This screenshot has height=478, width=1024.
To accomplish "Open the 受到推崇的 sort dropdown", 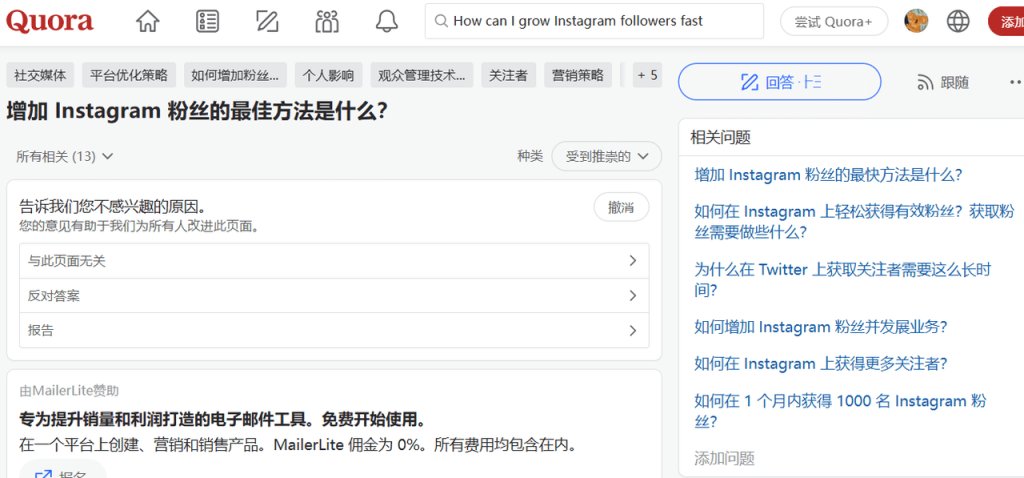I will (x=607, y=156).
